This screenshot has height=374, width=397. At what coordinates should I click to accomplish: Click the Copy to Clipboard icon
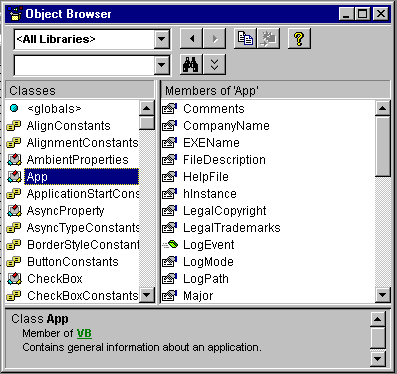point(245,39)
